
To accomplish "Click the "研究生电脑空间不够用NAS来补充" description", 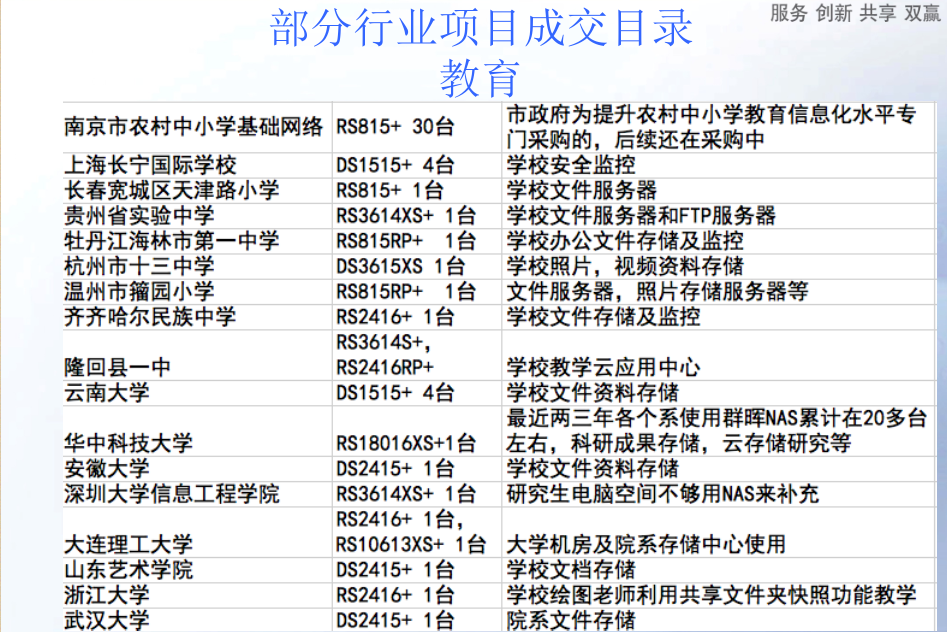I will pos(663,494).
